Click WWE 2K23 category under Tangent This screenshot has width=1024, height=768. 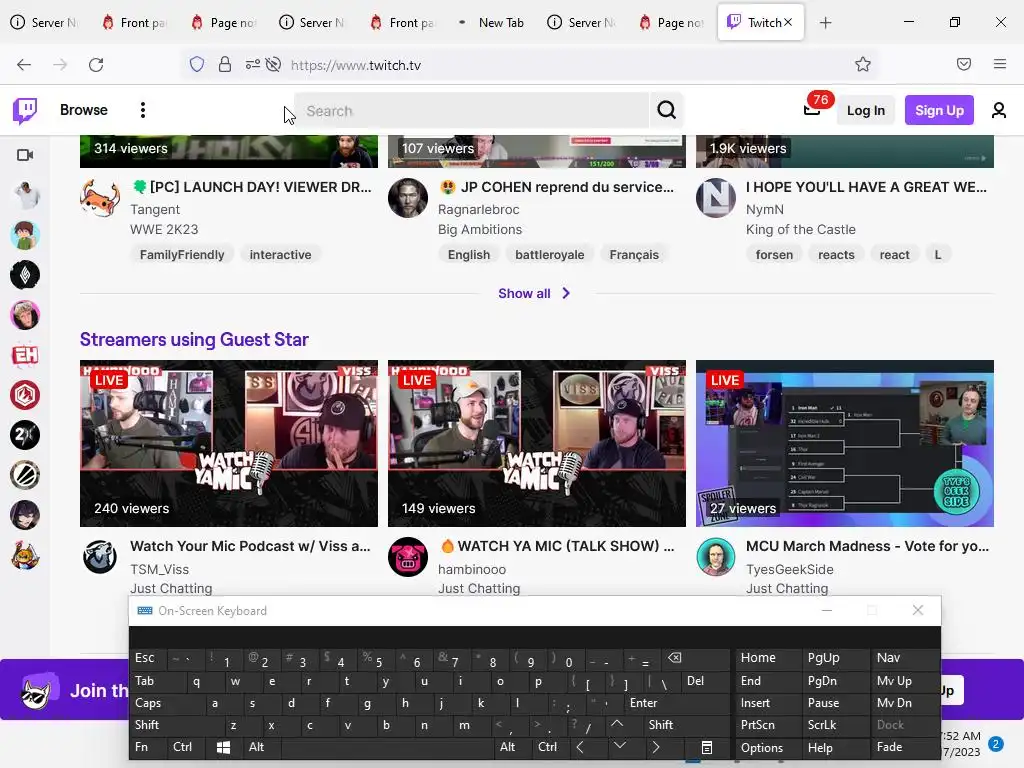coord(164,229)
